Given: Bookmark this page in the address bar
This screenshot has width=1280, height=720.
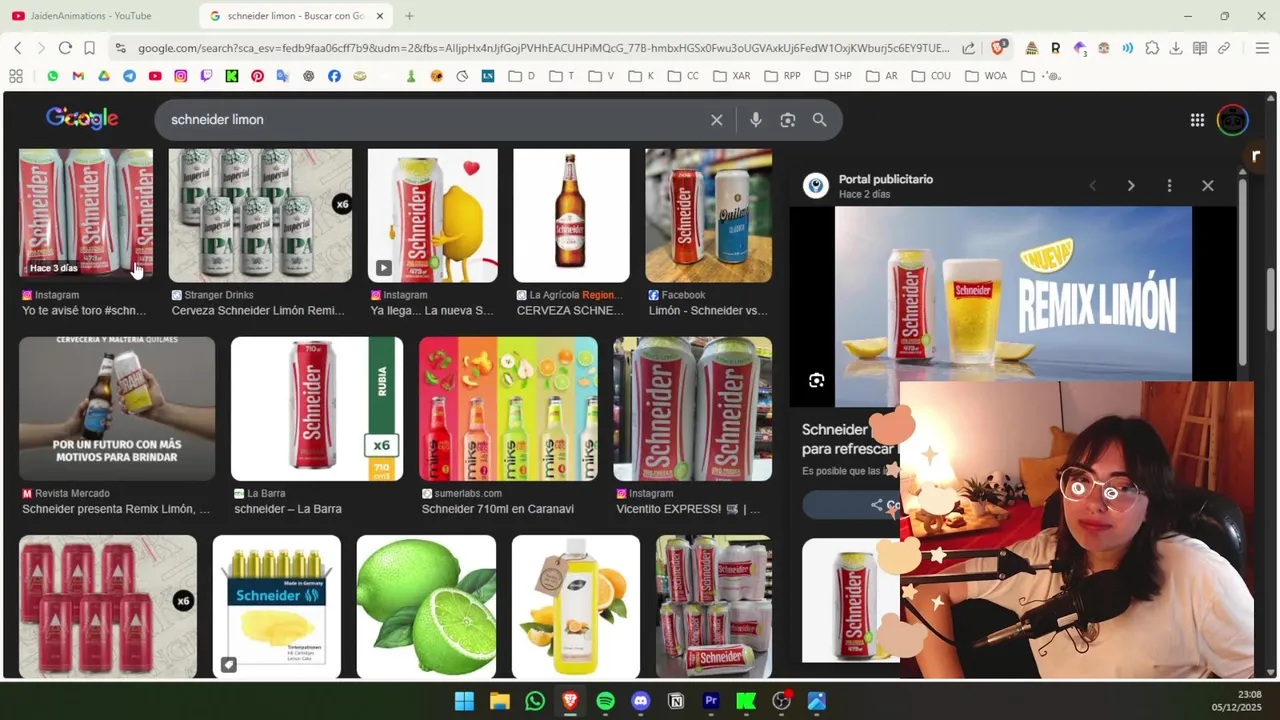Looking at the screenshot, I should click(x=89, y=48).
